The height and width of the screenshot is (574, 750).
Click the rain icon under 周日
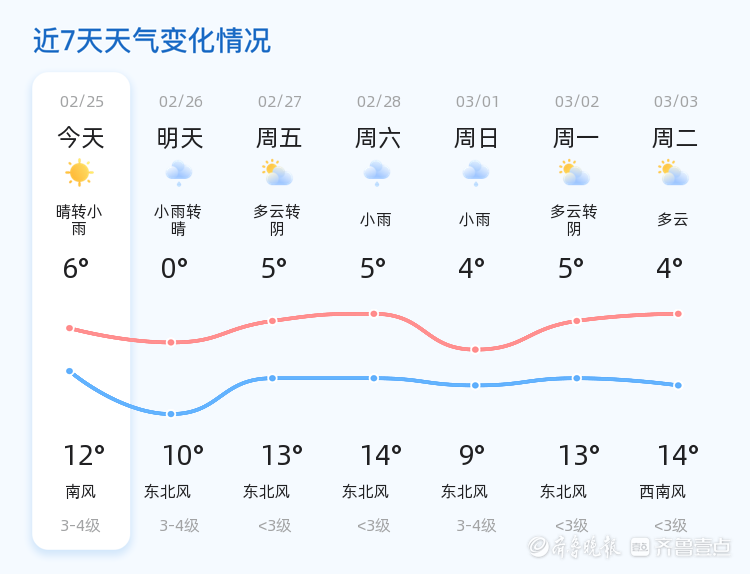point(475,173)
